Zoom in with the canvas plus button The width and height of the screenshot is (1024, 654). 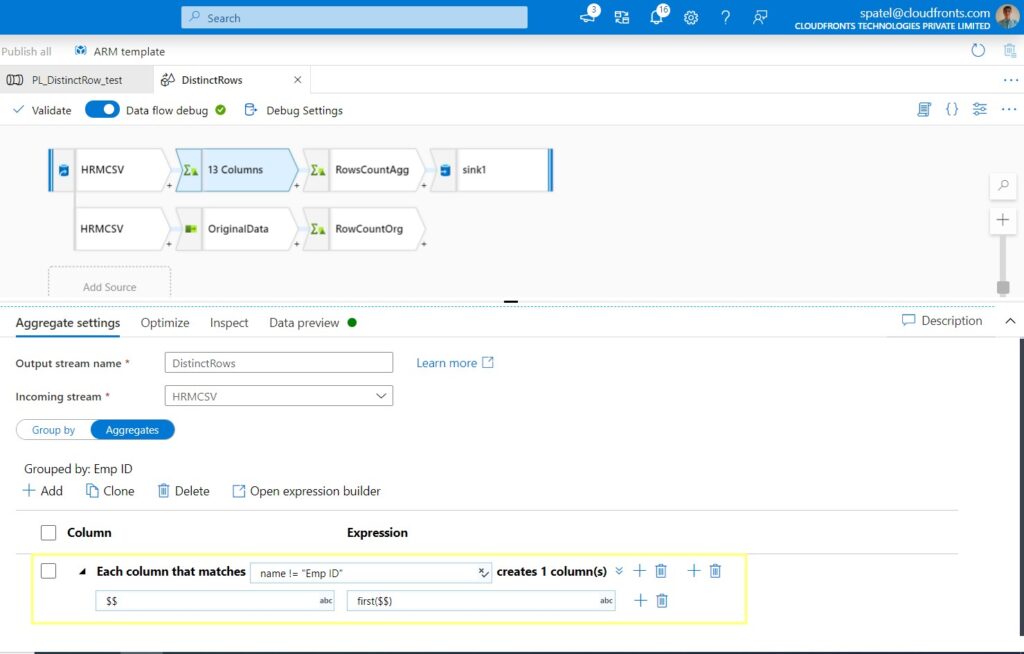pyautogui.click(x=1003, y=220)
